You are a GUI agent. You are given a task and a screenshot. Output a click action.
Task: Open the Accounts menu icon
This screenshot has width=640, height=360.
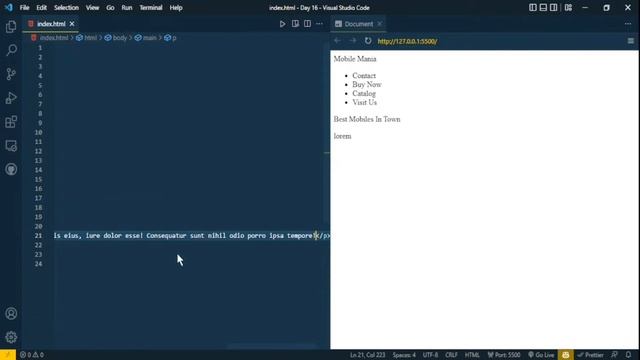pyautogui.click(x=11, y=313)
